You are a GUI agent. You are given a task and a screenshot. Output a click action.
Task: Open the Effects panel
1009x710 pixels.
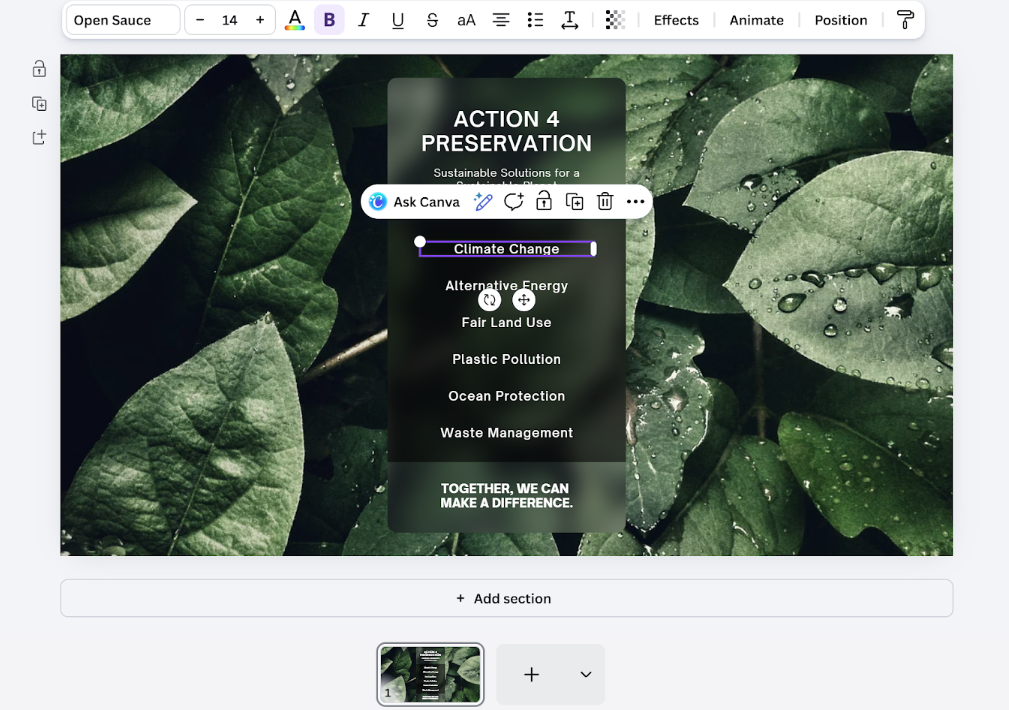coord(676,20)
